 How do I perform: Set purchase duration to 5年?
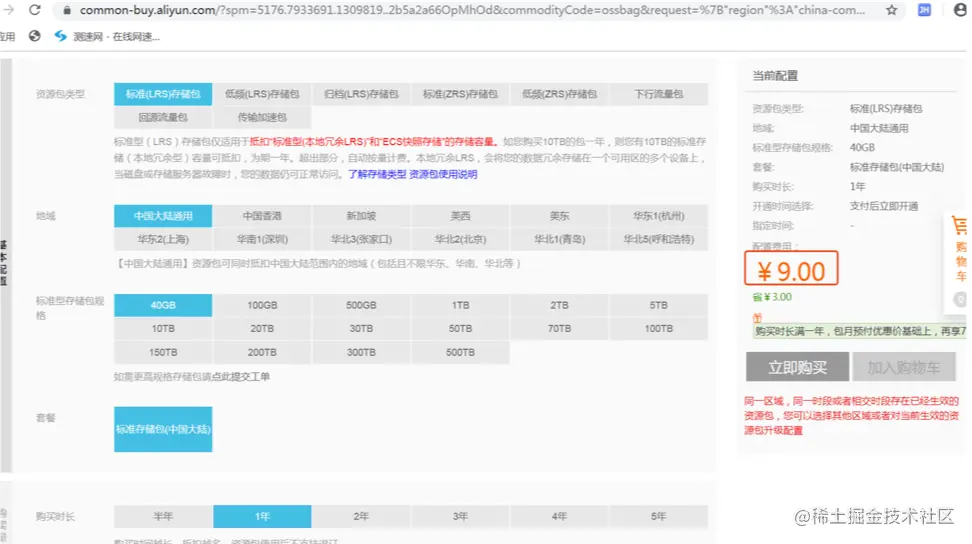(659, 517)
